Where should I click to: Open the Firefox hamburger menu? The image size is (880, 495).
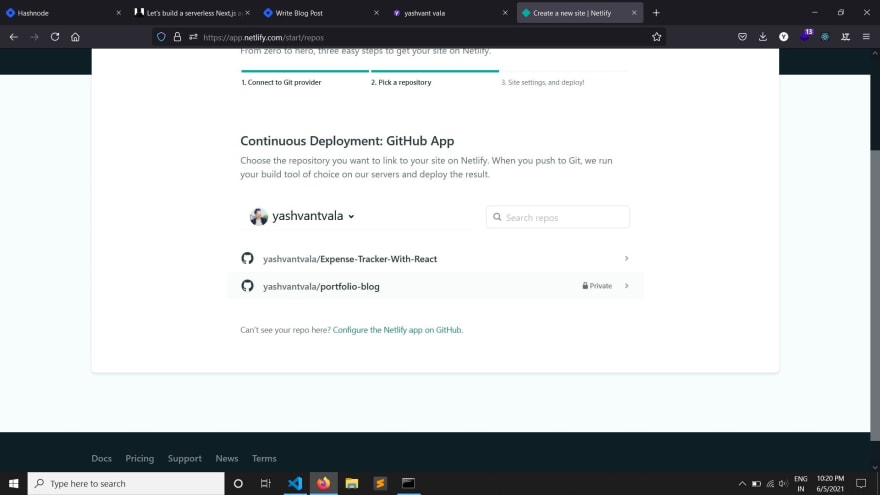(866, 37)
